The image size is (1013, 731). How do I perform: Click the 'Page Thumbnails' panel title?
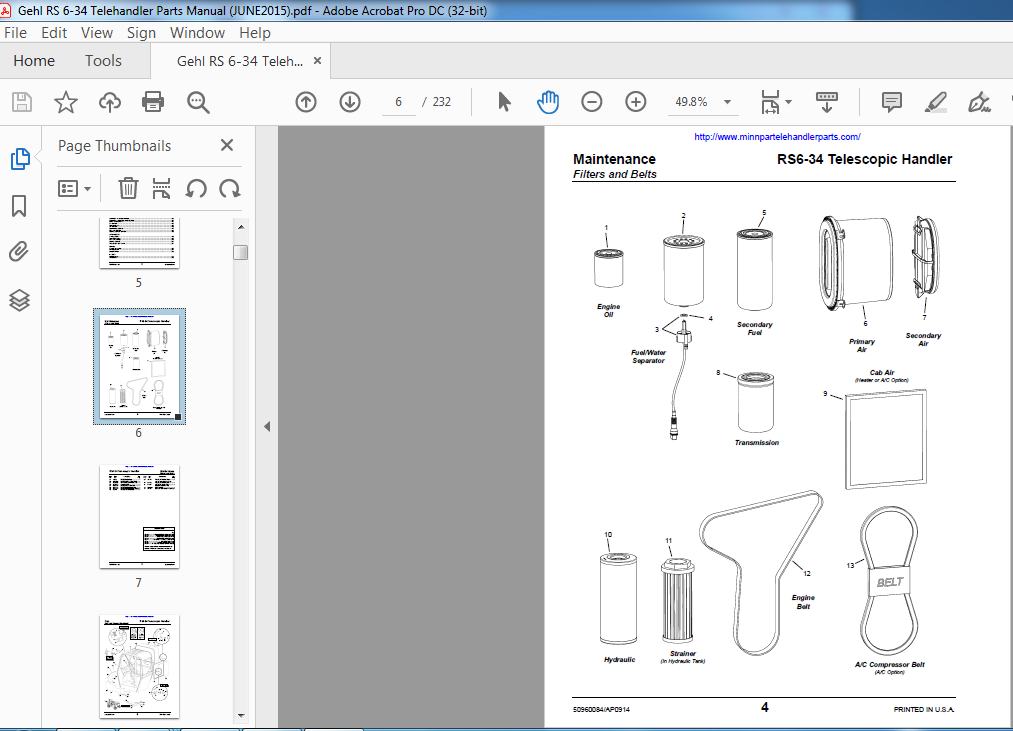click(x=114, y=146)
